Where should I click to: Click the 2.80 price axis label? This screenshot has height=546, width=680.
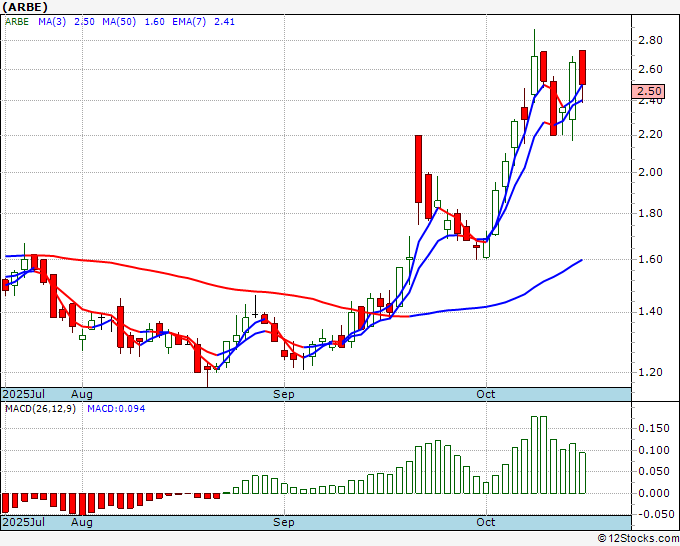click(x=650, y=40)
